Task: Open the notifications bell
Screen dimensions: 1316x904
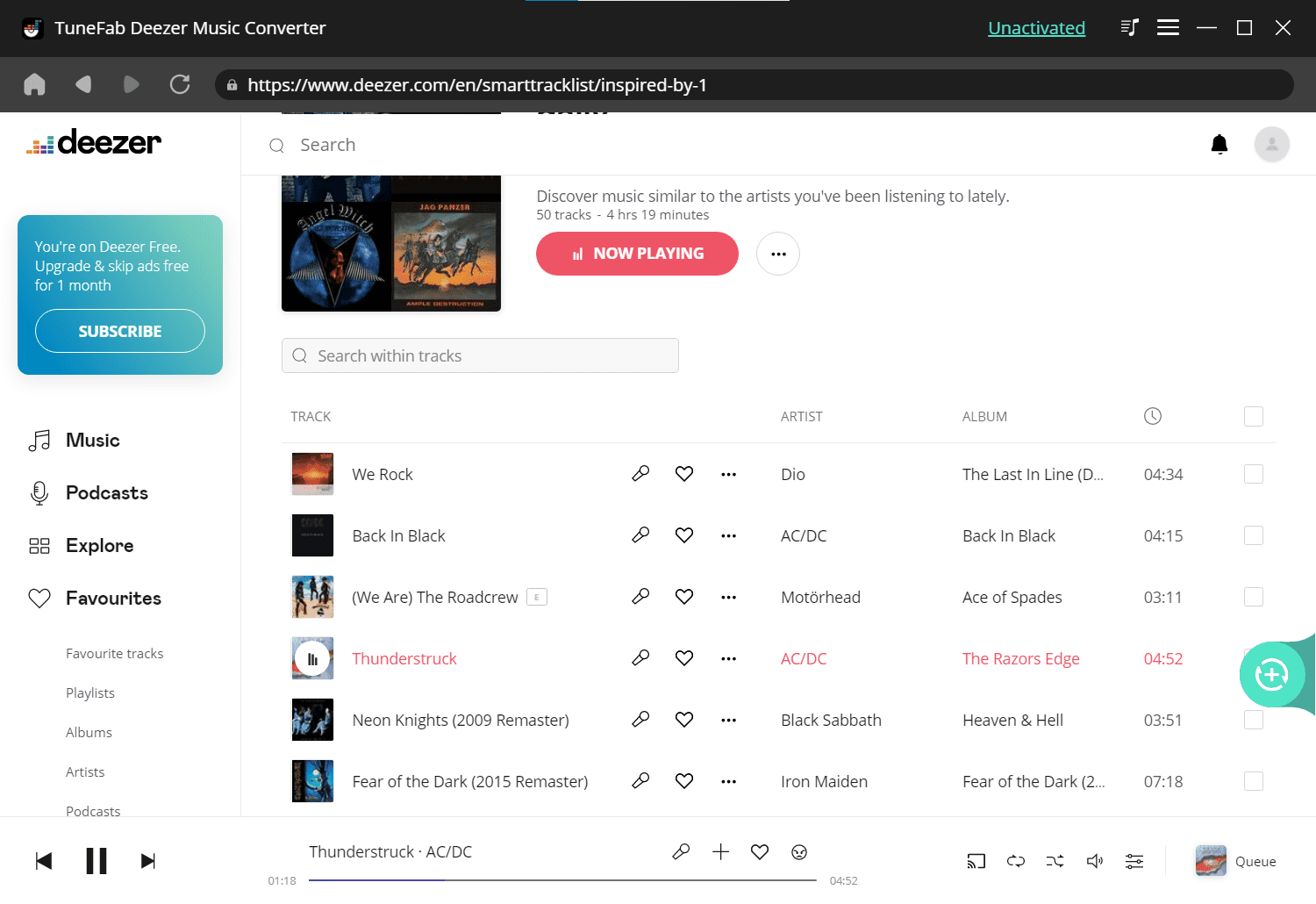Action: 1219,145
